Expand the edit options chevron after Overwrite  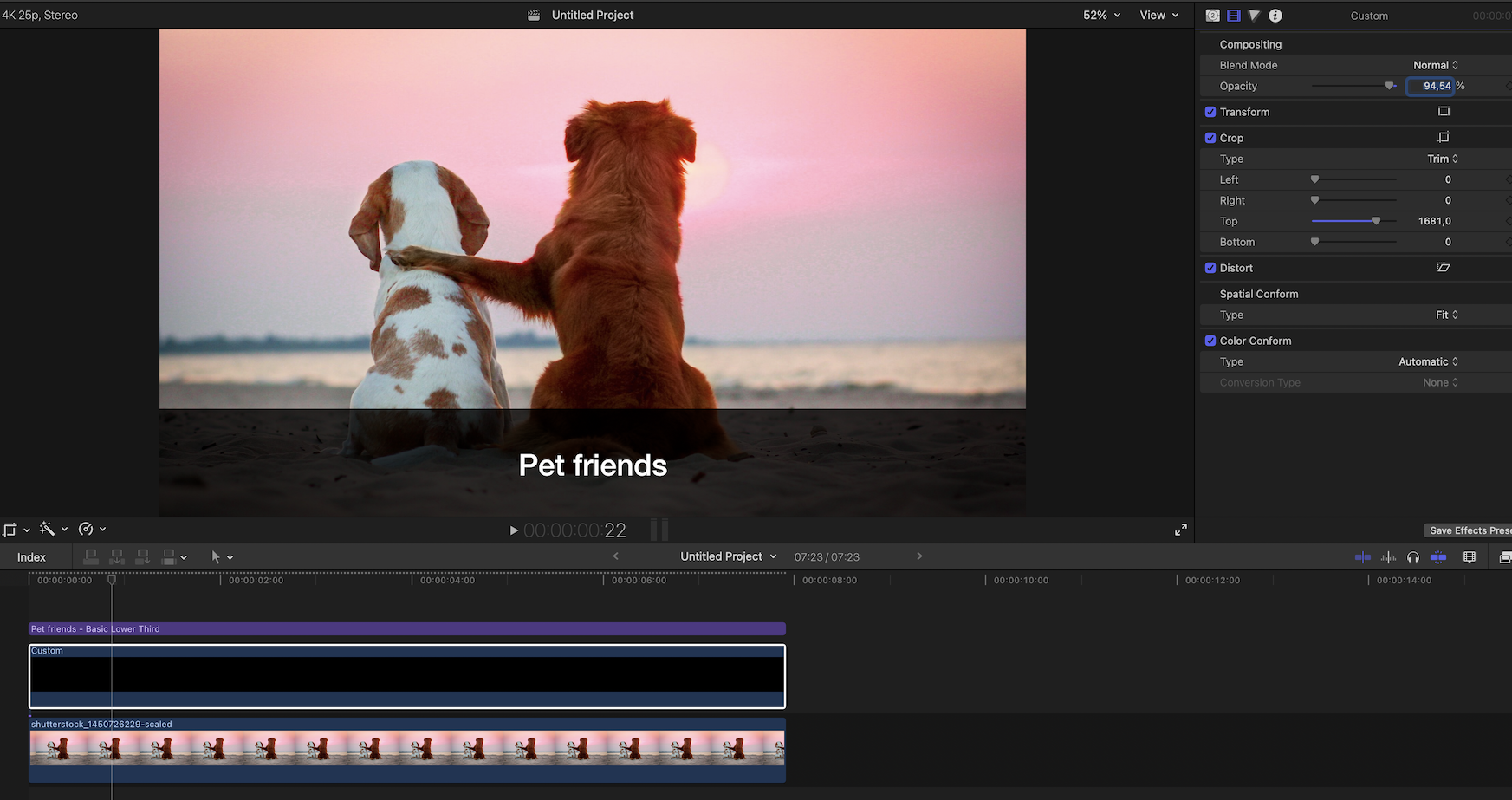point(184,557)
